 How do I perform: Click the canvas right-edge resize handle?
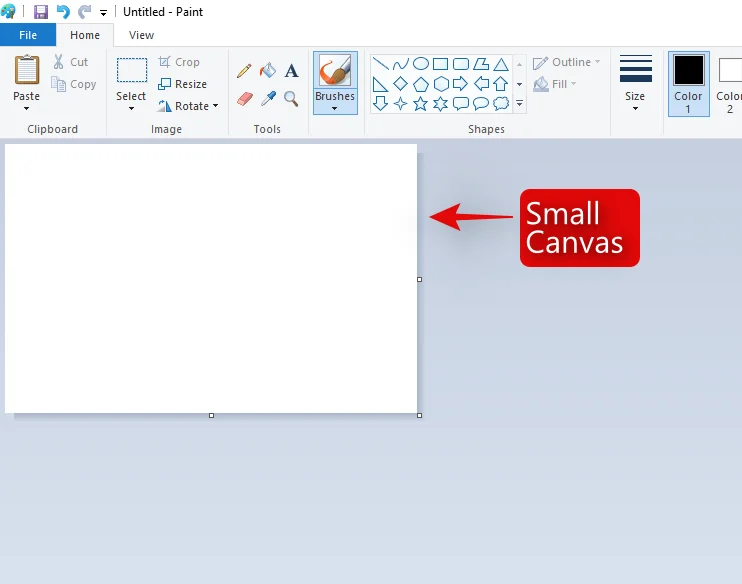[419, 280]
